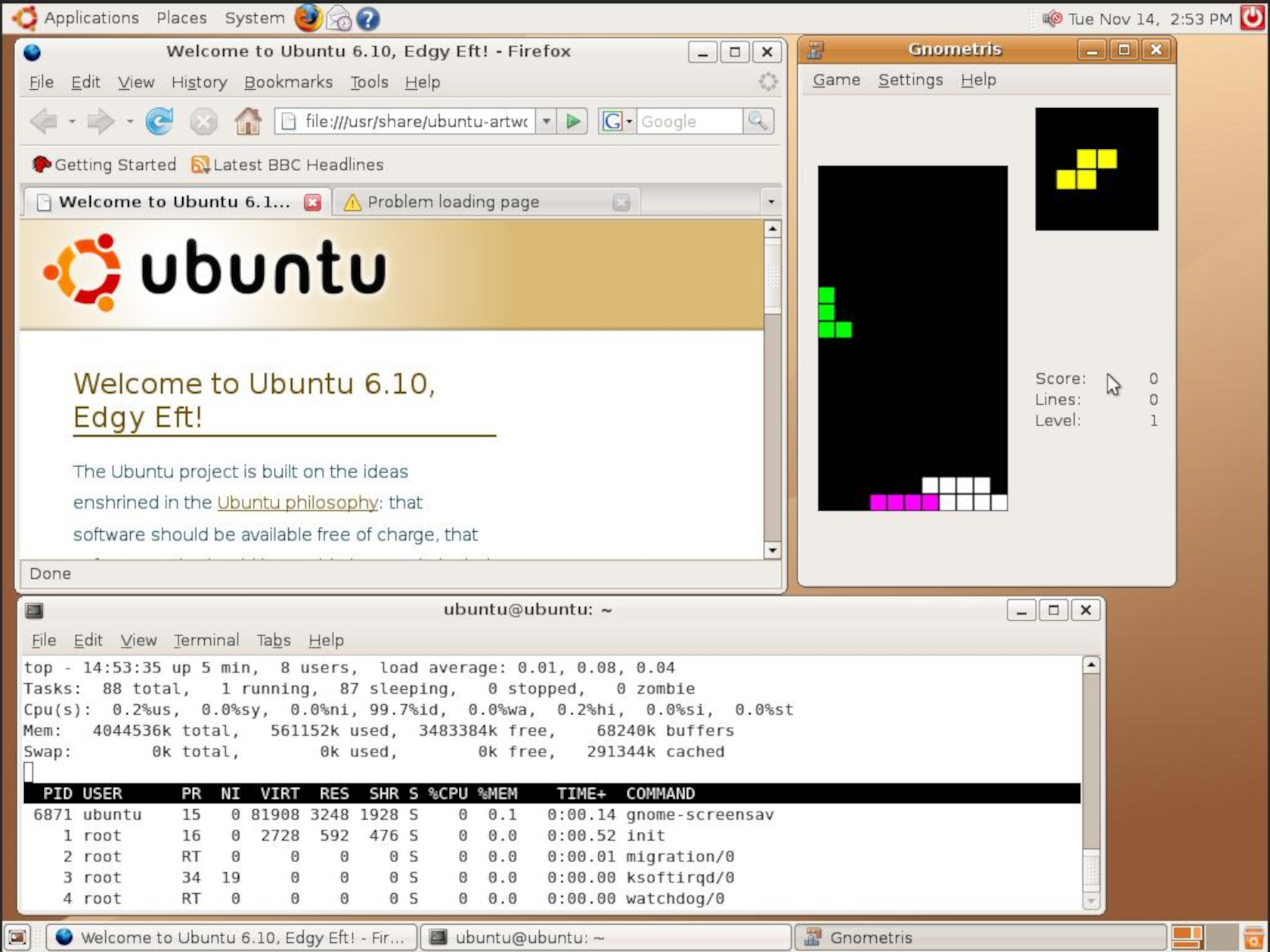Image resolution: width=1270 pixels, height=952 pixels.
Task: Focus the Google search field
Action: [689, 121]
